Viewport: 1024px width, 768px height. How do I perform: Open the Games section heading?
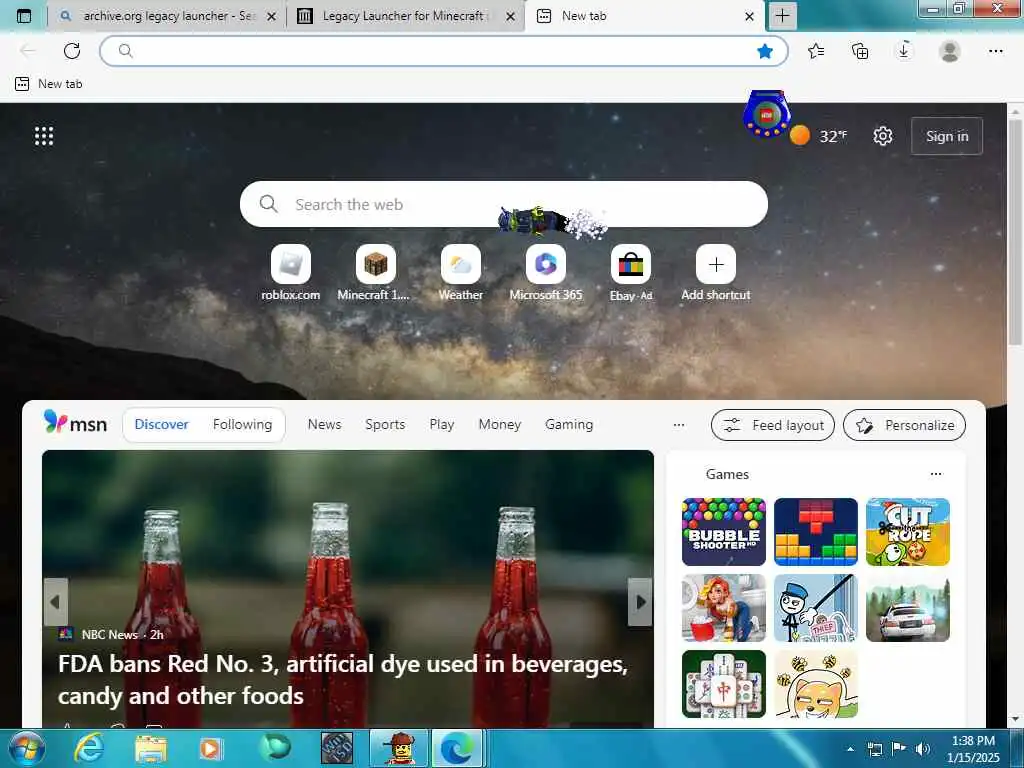coord(727,474)
